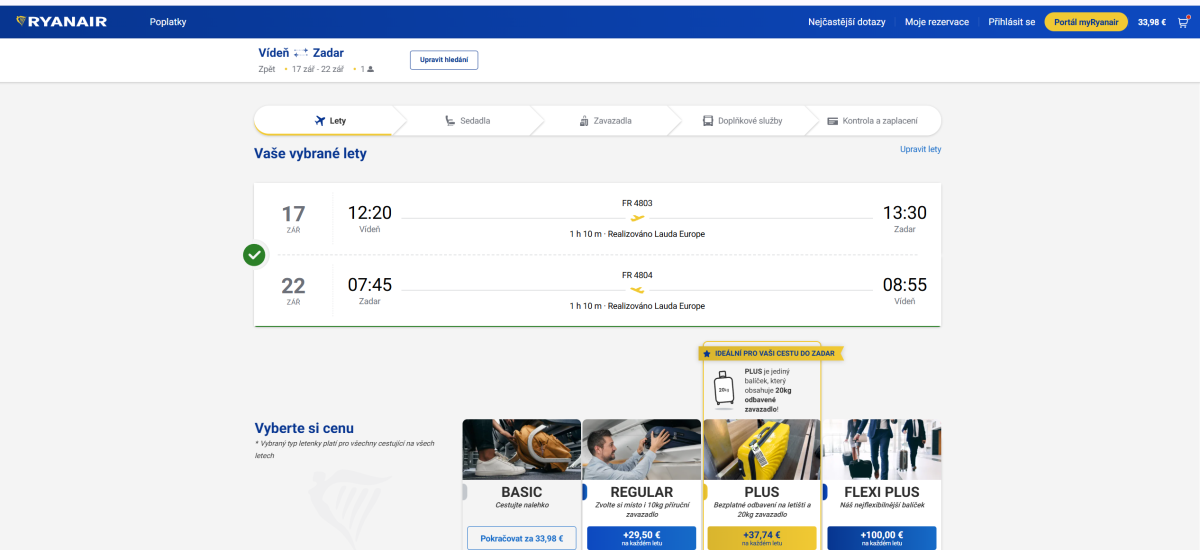Switch to the Sedadla step tab
1200x550 pixels.
point(466,121)
